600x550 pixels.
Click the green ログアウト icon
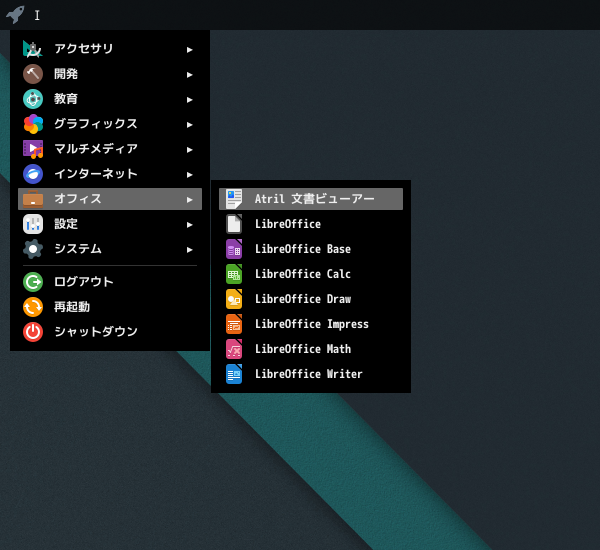tap(33, 282)
